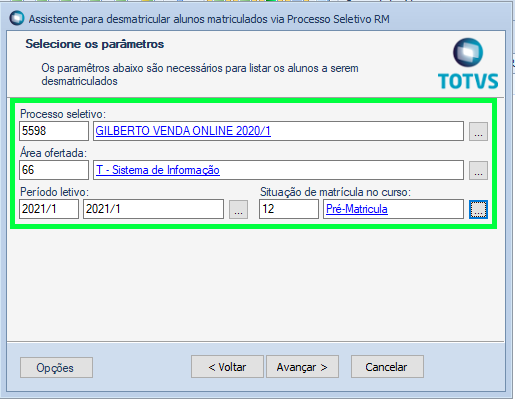The height and width of the screenshot is (401, 516).
Task: Open Área ofertada lookup ellipsis button
Action: (x=478, y=170)
